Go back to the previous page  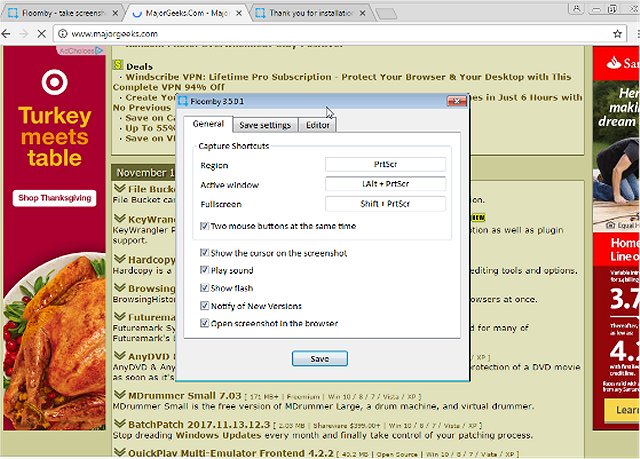tap(7, 33)
